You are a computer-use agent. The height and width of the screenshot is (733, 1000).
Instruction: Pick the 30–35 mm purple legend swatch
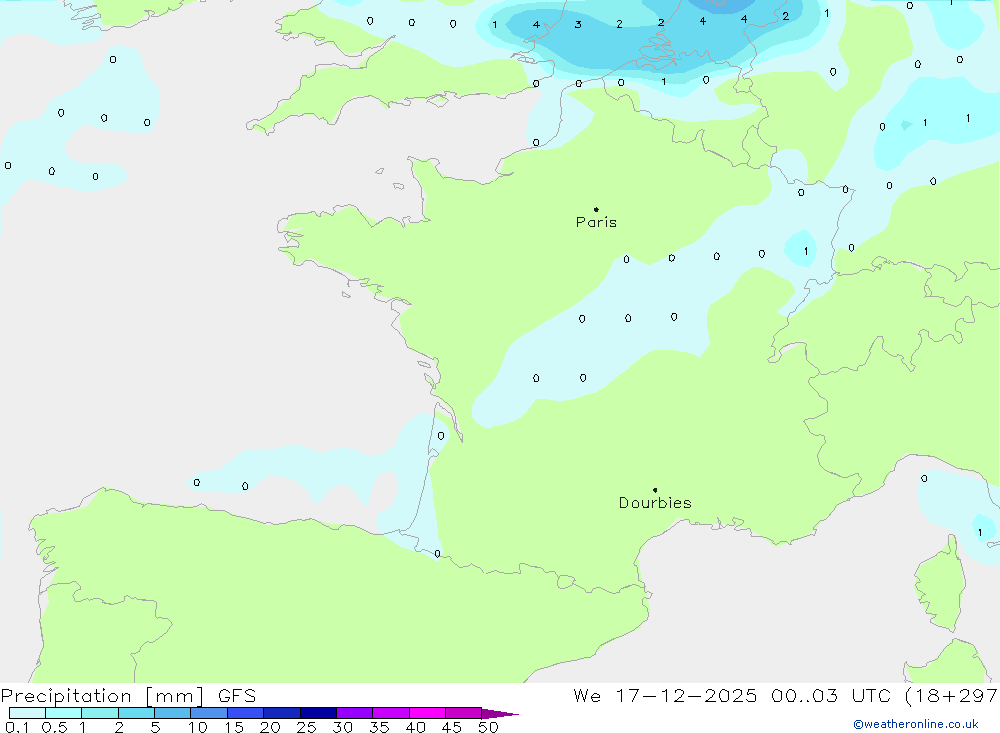[355, 713]
